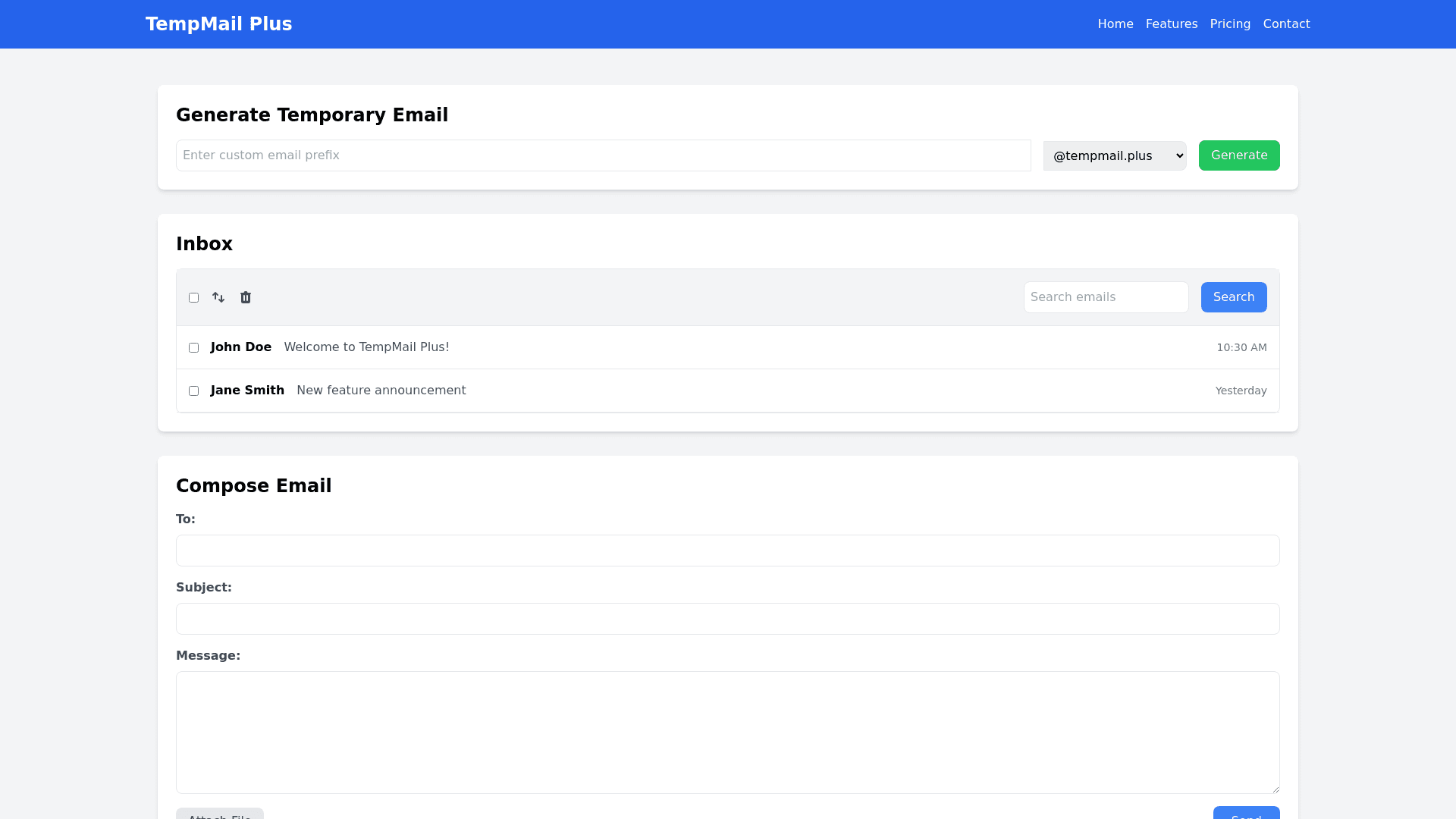Click the trash delete icon in inbox
The image size is (1456, 819).
pyautogui.click(x=246, y=297)
